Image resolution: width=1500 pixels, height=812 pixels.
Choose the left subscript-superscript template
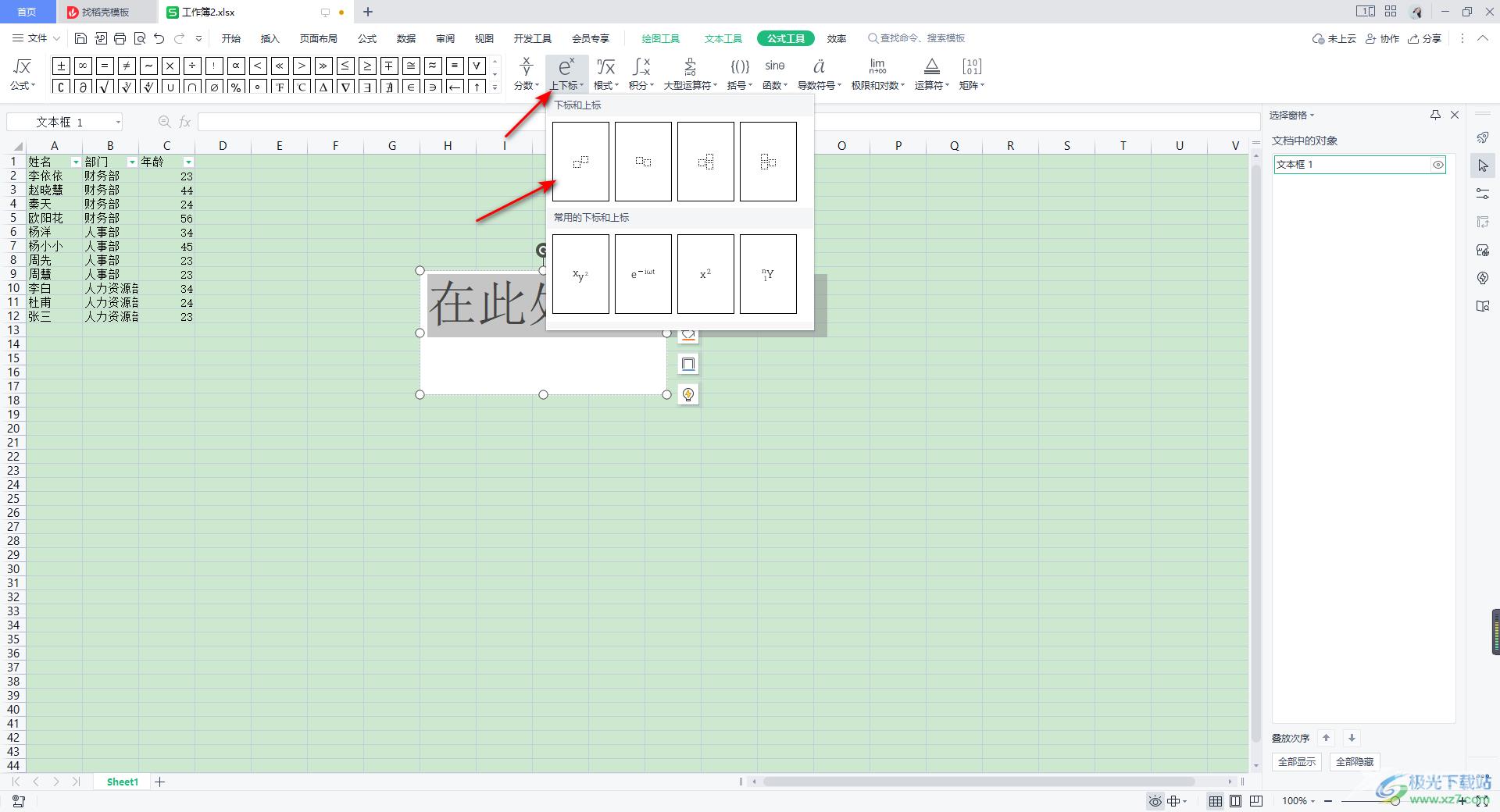point(768,162)
